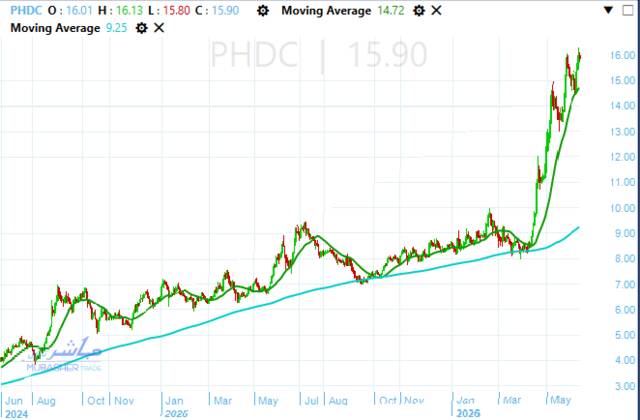
Task: Open settings for Moving Average 14.72
Action: coord(419,11)
